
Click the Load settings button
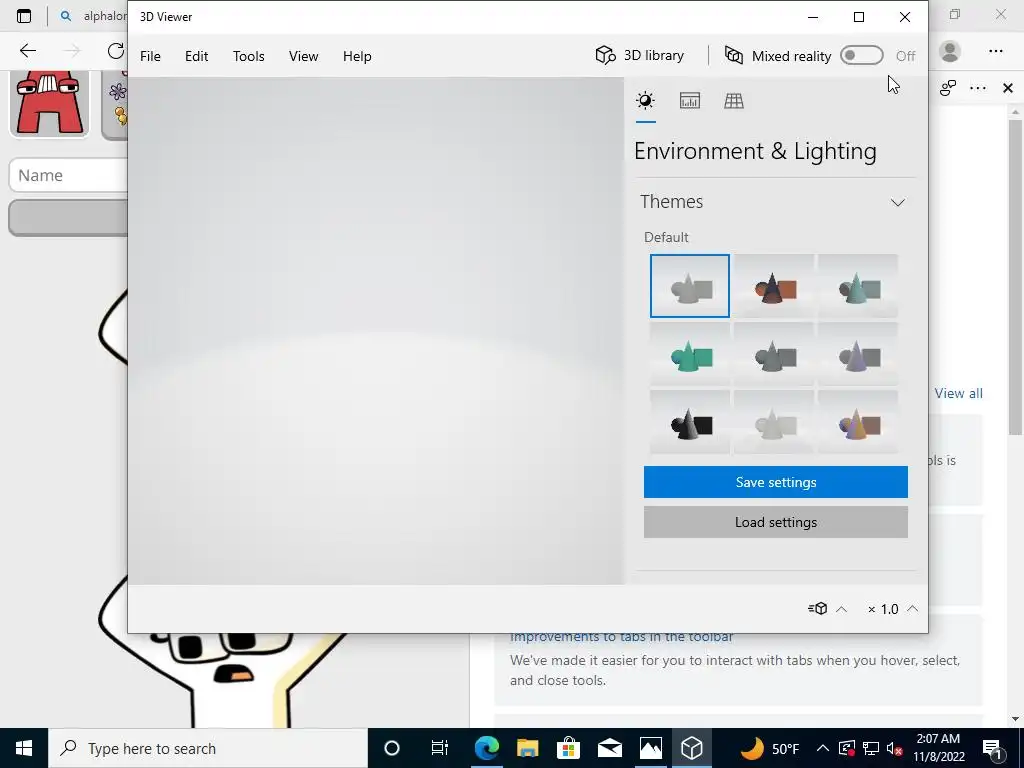click(776, 522)
